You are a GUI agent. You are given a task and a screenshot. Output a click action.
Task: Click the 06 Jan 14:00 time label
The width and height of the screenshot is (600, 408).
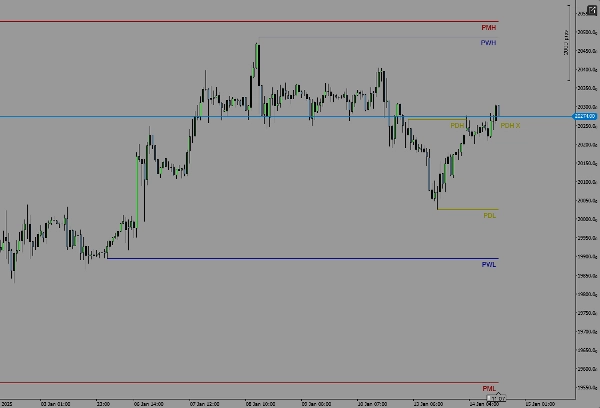pos(150,404)
